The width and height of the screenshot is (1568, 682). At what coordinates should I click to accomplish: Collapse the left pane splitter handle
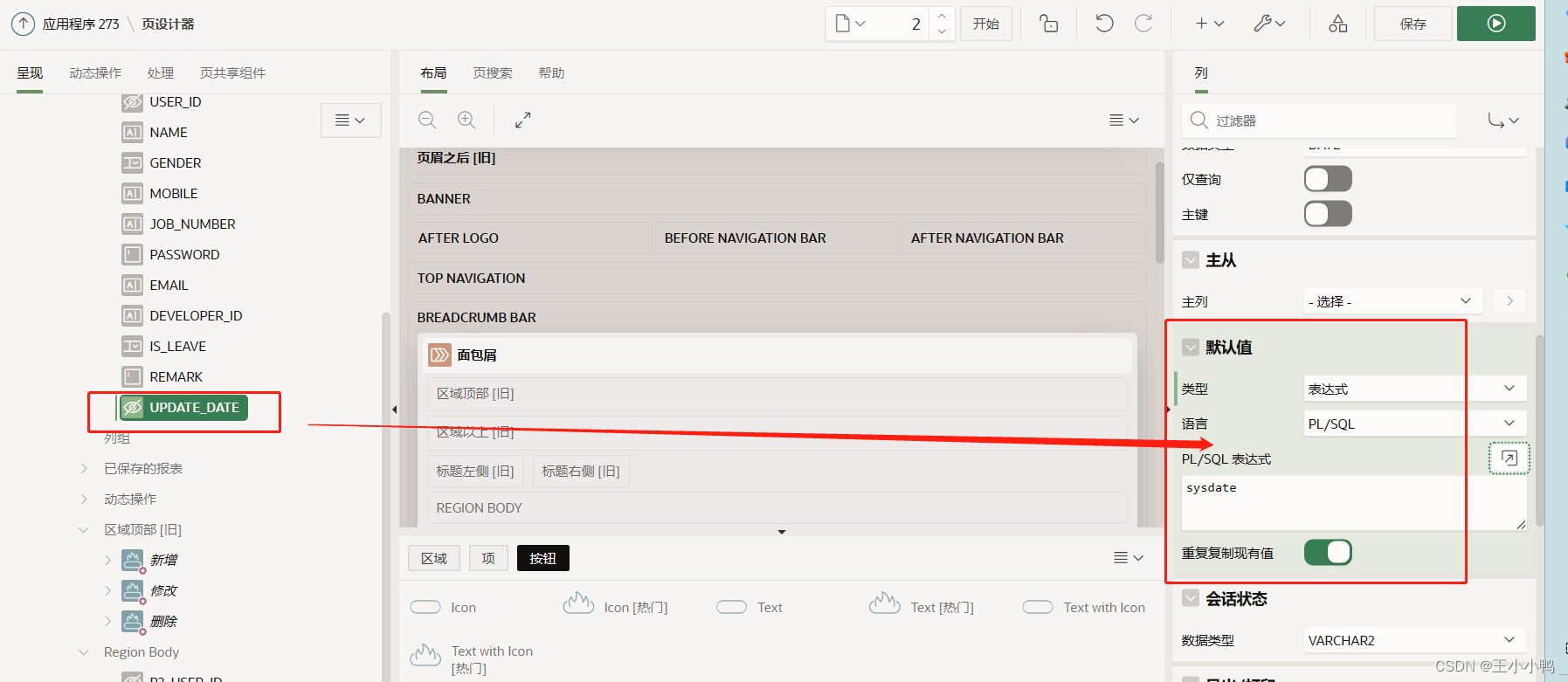click(x=394, y=409)
